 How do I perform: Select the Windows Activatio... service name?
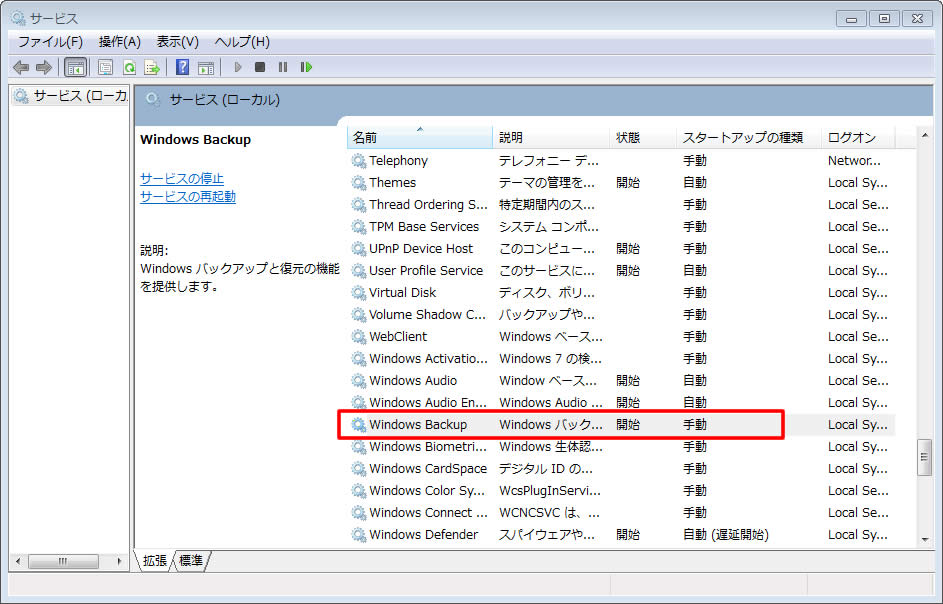click(x=428, y=359)
